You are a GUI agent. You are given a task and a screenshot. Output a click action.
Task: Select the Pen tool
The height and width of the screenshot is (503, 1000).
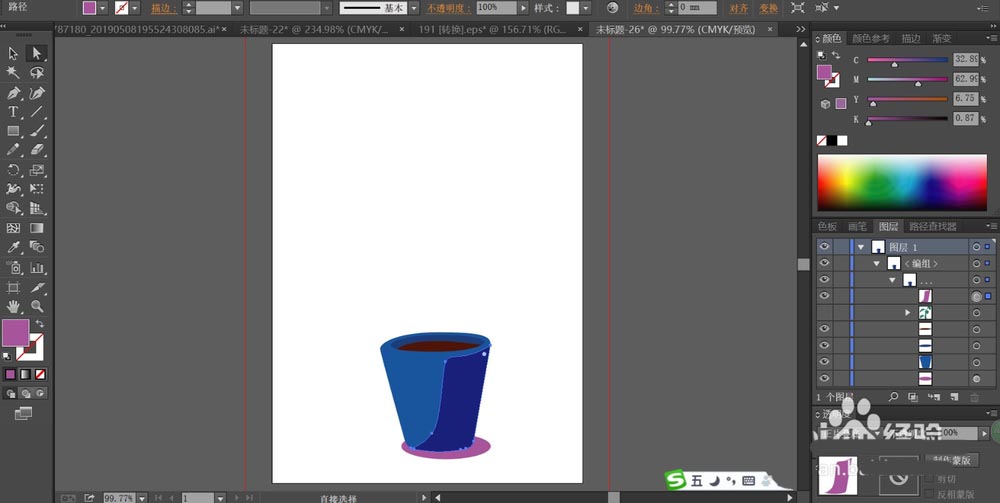(13, 93)
